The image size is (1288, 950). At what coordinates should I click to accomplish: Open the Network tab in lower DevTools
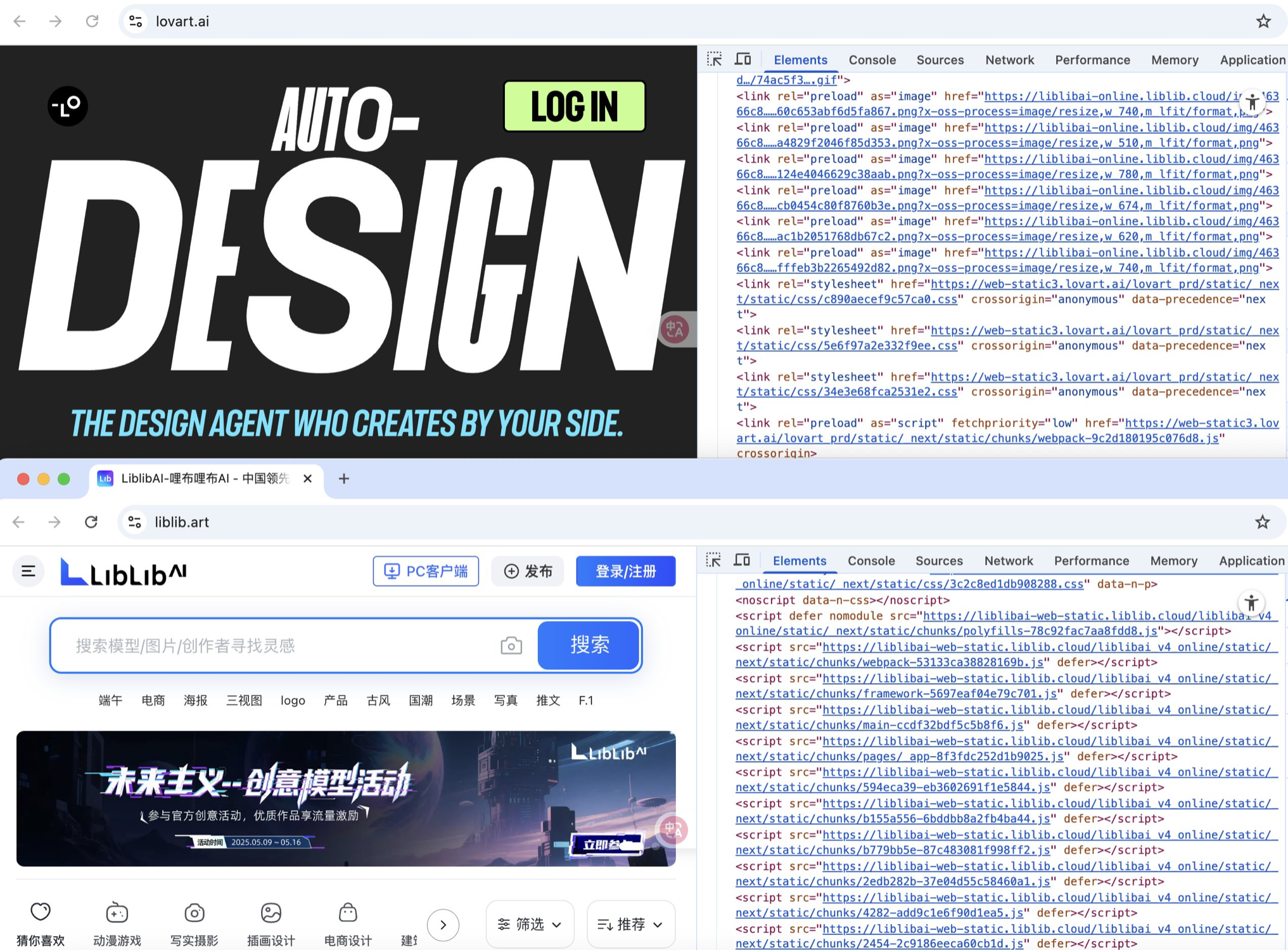pos(1009,561)
